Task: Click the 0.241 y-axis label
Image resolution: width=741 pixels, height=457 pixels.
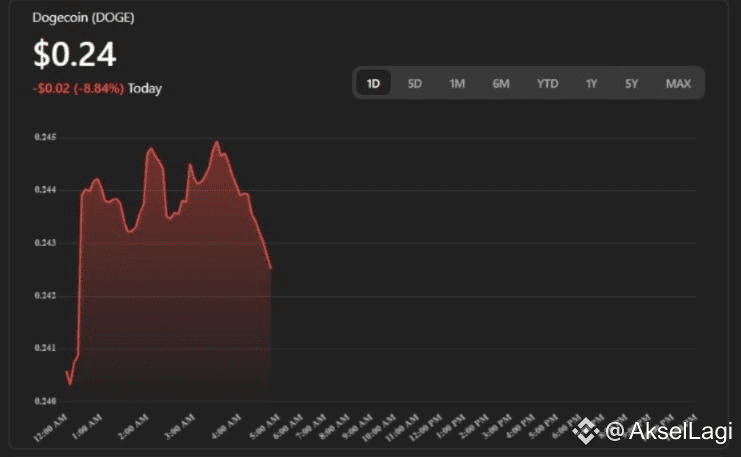Action: coord(45,348)
